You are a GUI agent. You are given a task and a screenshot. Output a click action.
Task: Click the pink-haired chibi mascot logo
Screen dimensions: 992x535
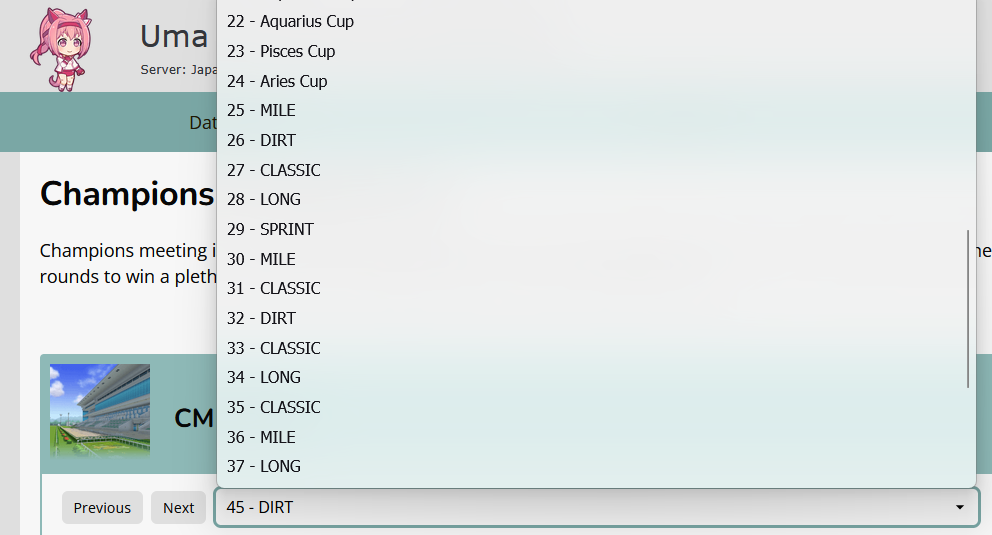pos(61,49)
